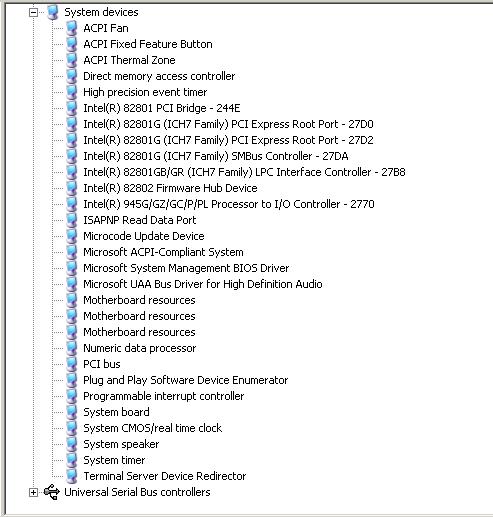The image size is (493, 517).
Task: Expand Universal Serial Bus controllers node
Action: pos(33,492)
